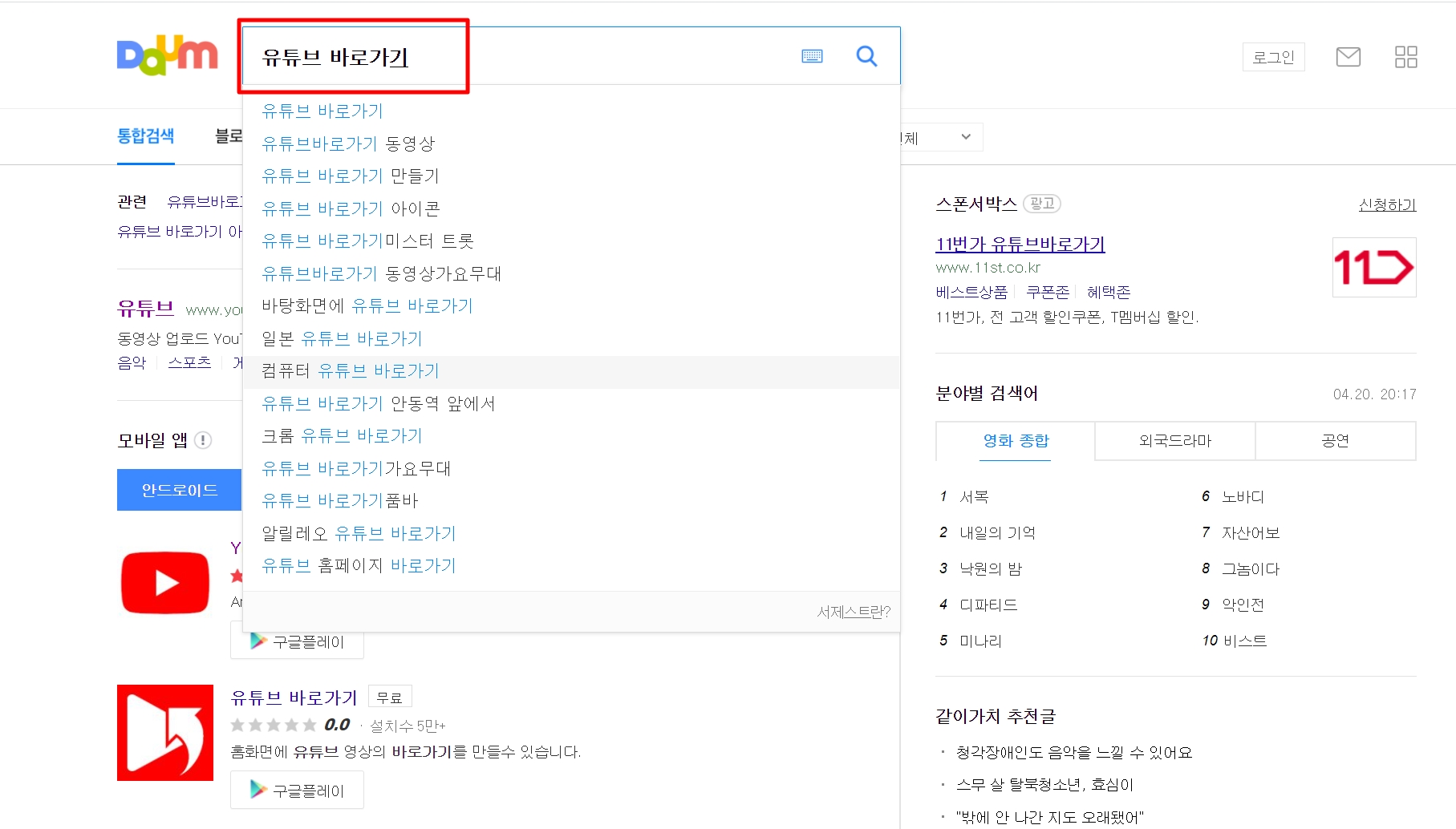The width and height of the screenshot is (1456, 829).
Task: Open article "밖에 안 나간 지도 오래됐어"
Action: (x=1049, y=817)
